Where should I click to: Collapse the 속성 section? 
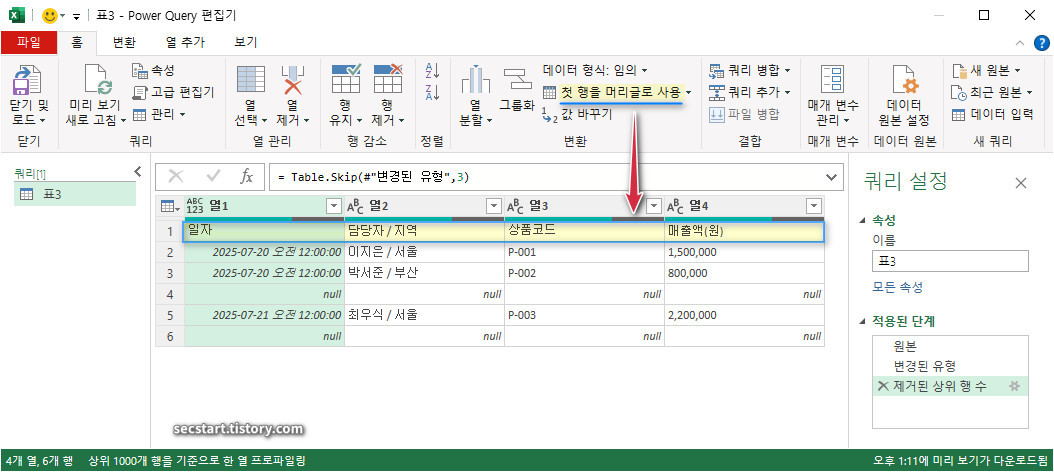click(862, 221)
